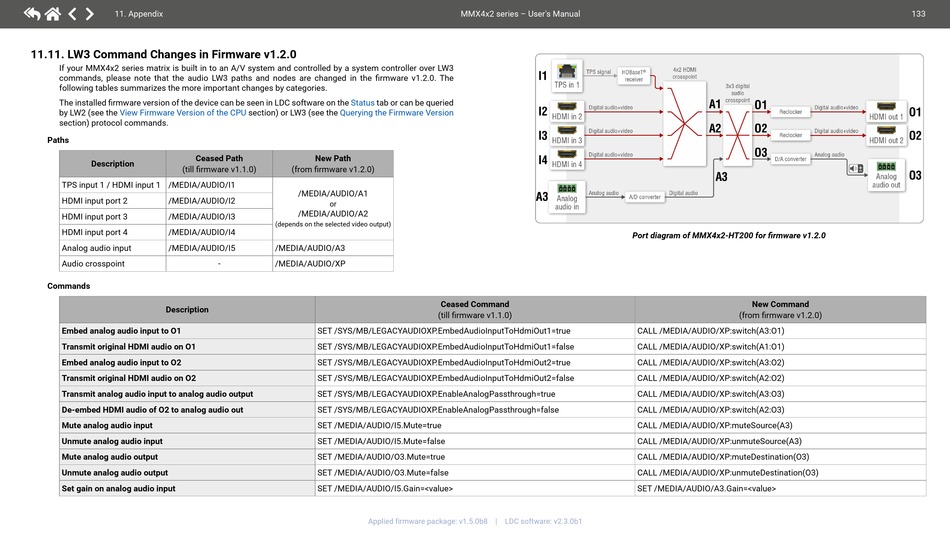The height and width of the screenshot is (533, 950).
Task: Click the MMX4x2 series User's Manual title
Action: 520,13
